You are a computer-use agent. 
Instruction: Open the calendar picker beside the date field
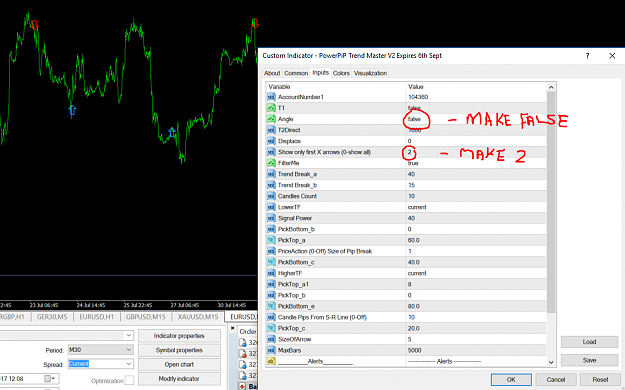[x=47, y=378]
